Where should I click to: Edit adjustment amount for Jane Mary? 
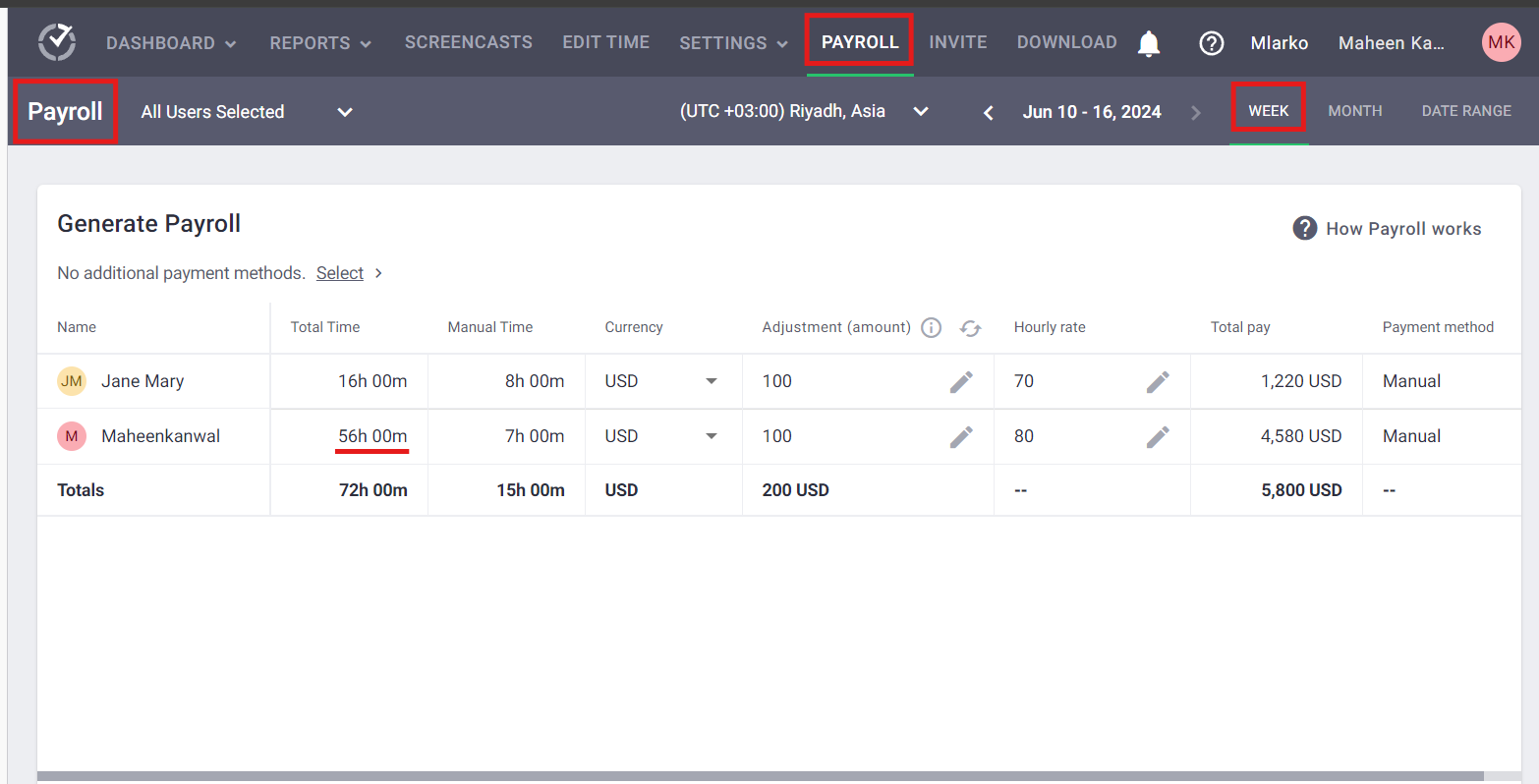[961, 381]
